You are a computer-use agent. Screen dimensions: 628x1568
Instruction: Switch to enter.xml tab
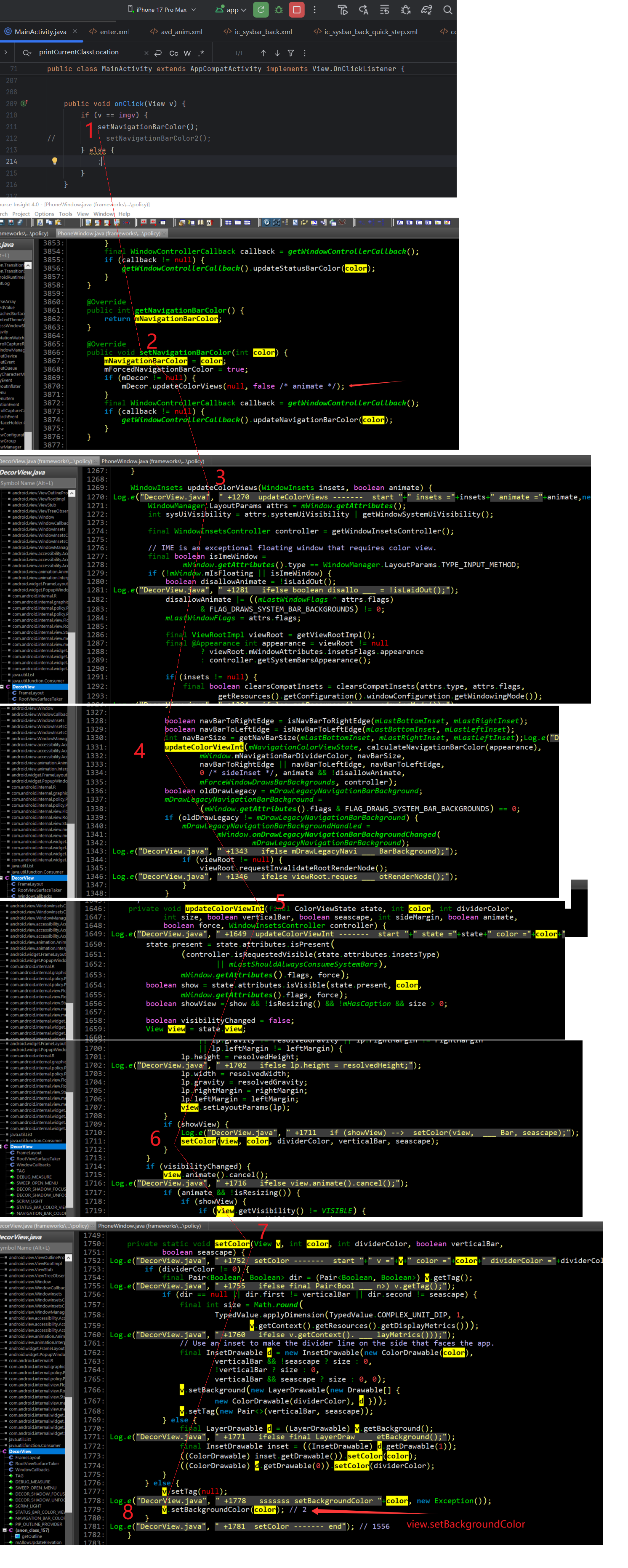point(109,32)
